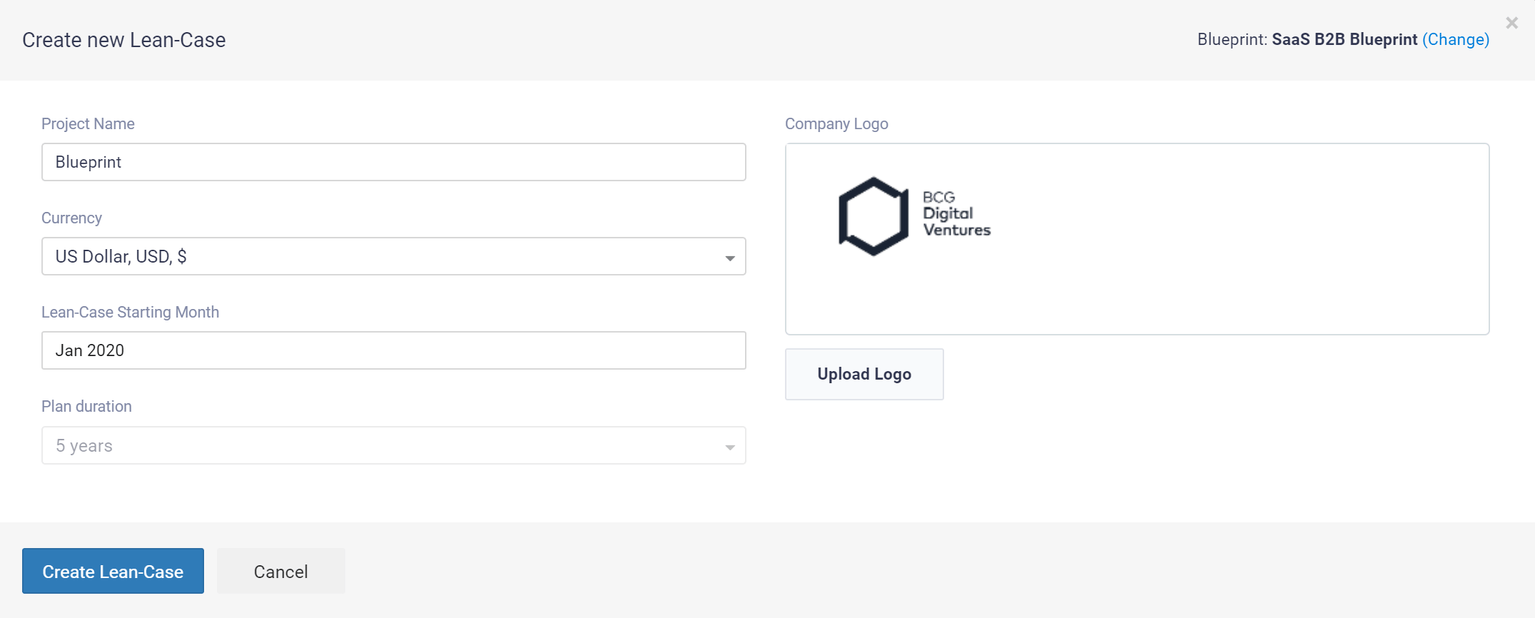Click the hexagon logo graphic

(x=874, y=215)
